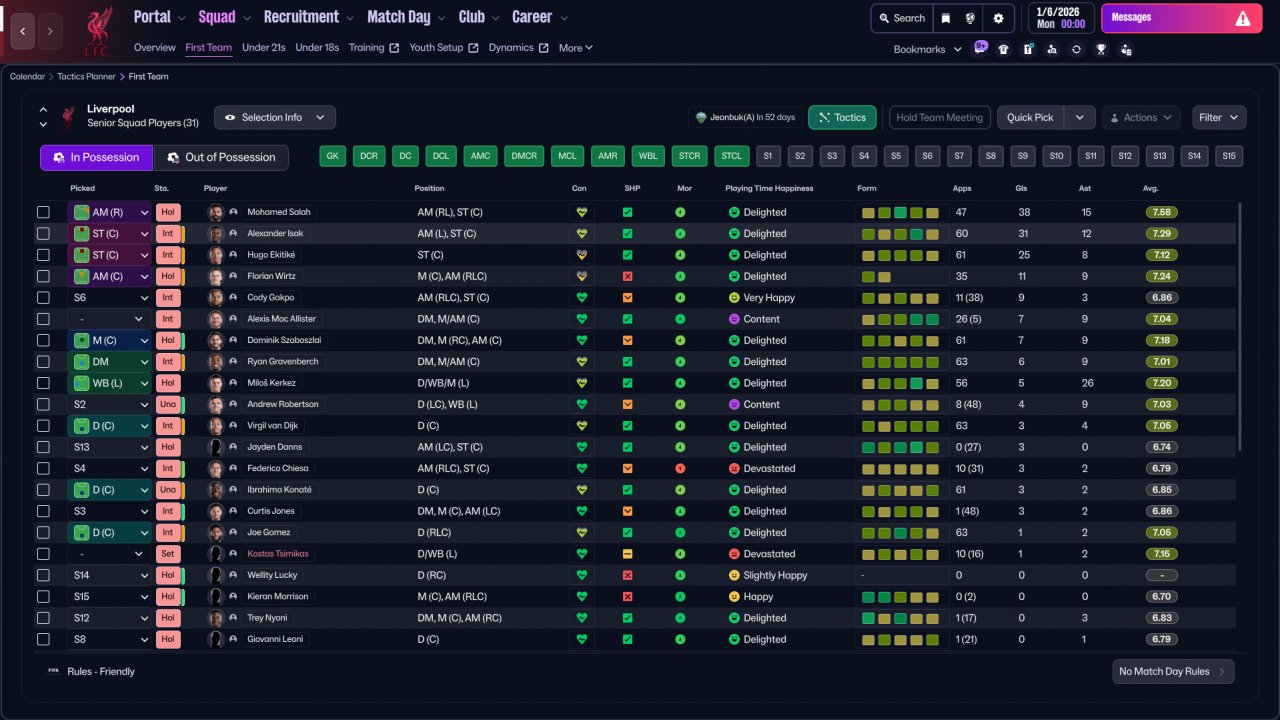Click the Liverpool club crest logo
This screenshot has width=1280, height=720.
[98, 31]
